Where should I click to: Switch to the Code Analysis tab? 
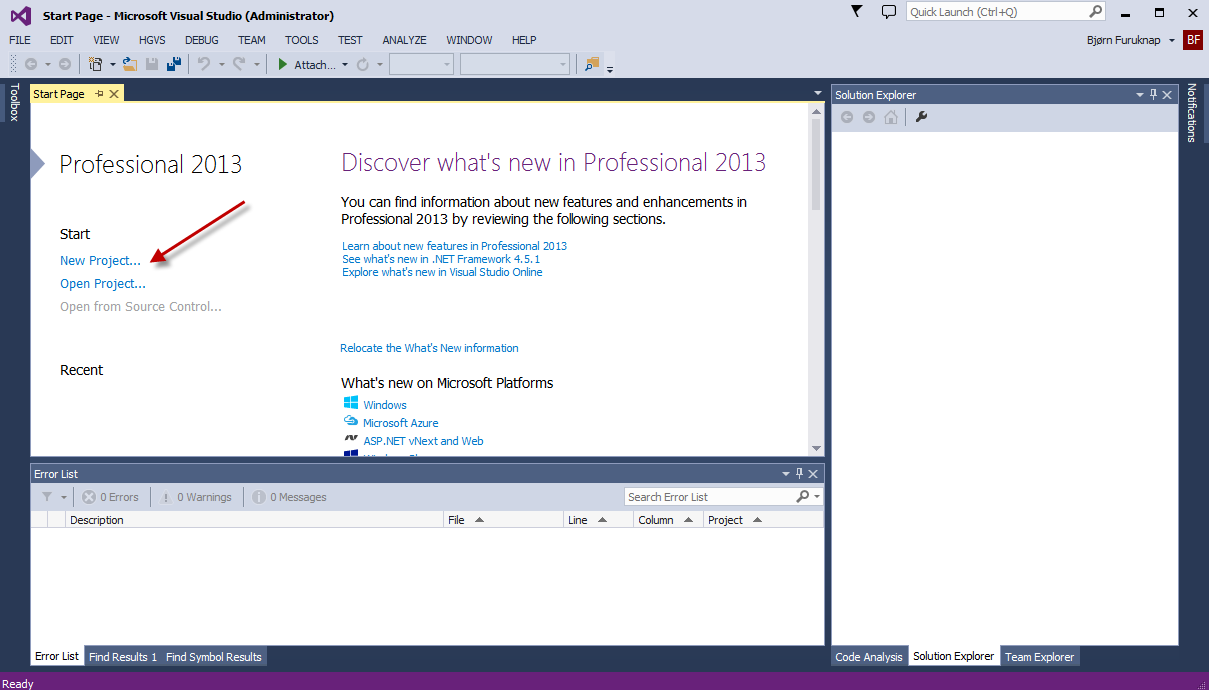[x=869, y=657]
